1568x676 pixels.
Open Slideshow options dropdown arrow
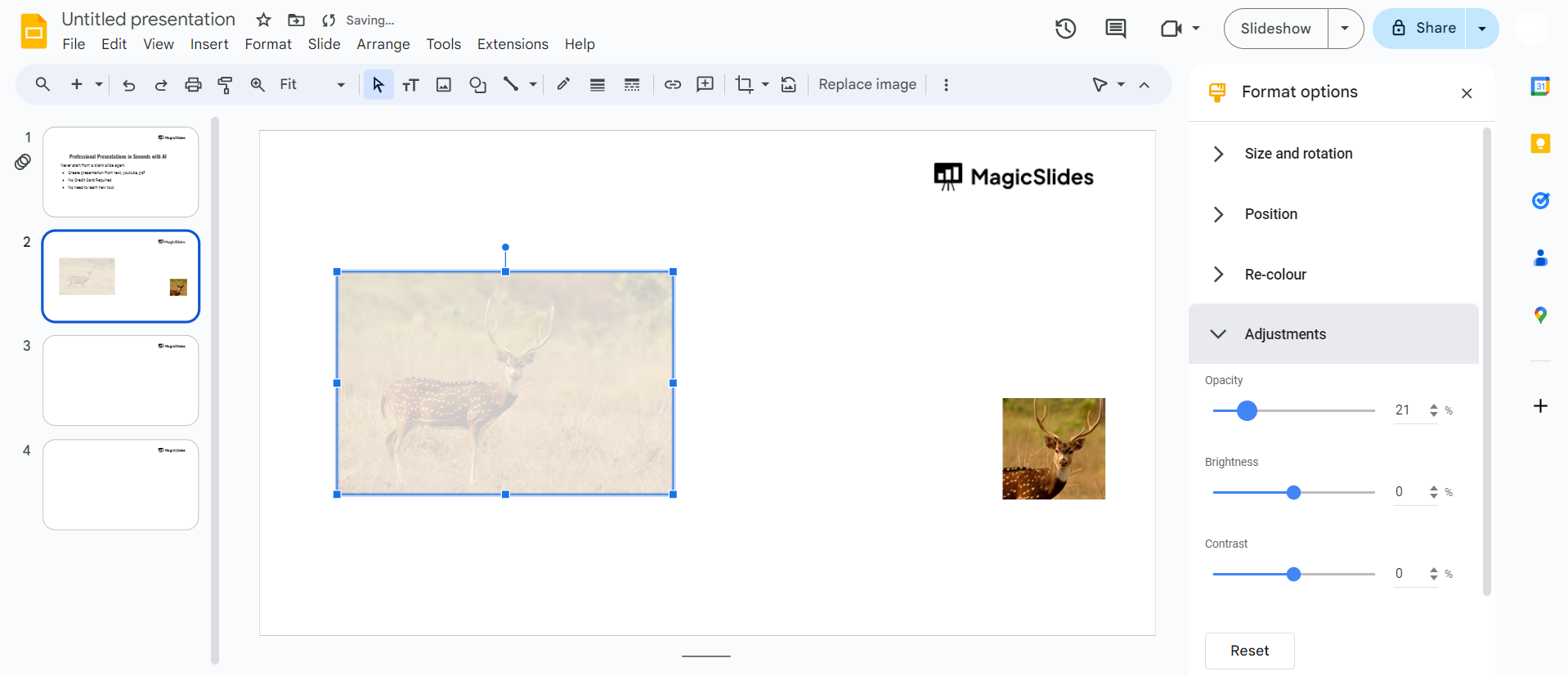pyautogui.click(x=1345, y=29)
